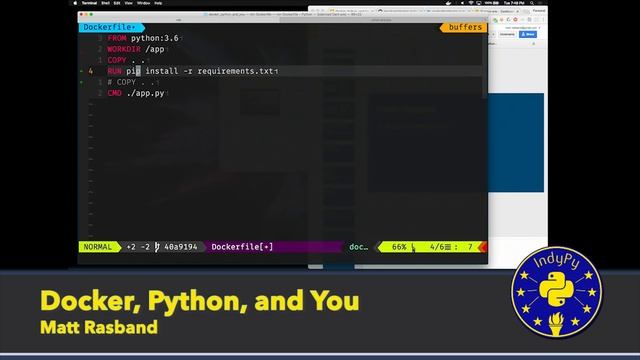Click the 4/6 line counter in status bar
Image resolution: width=640 pixels, height=360 pixels.
coord(437,247)
